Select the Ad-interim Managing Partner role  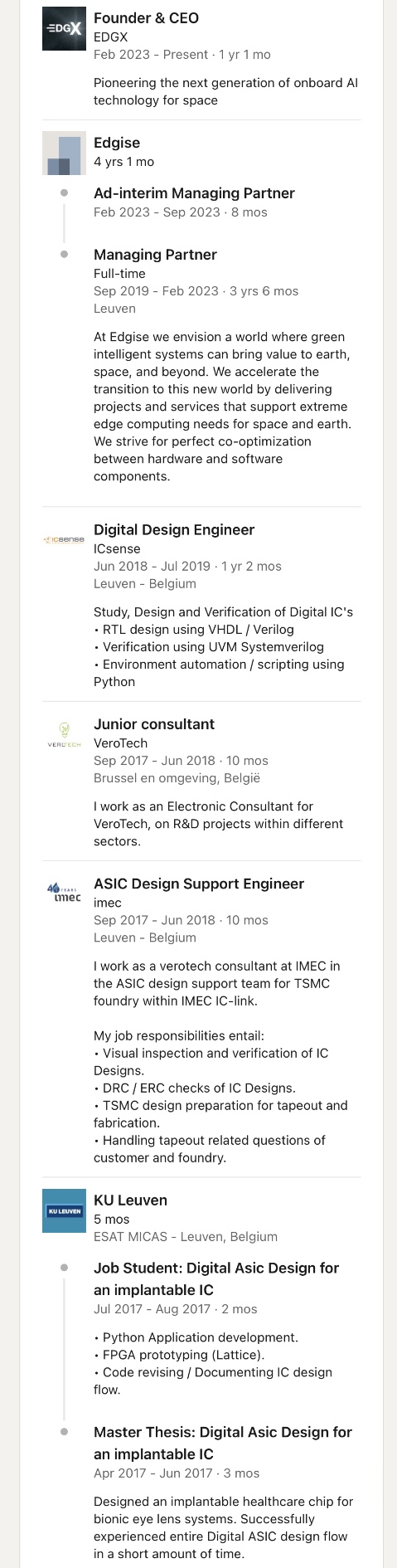[194, 193]
